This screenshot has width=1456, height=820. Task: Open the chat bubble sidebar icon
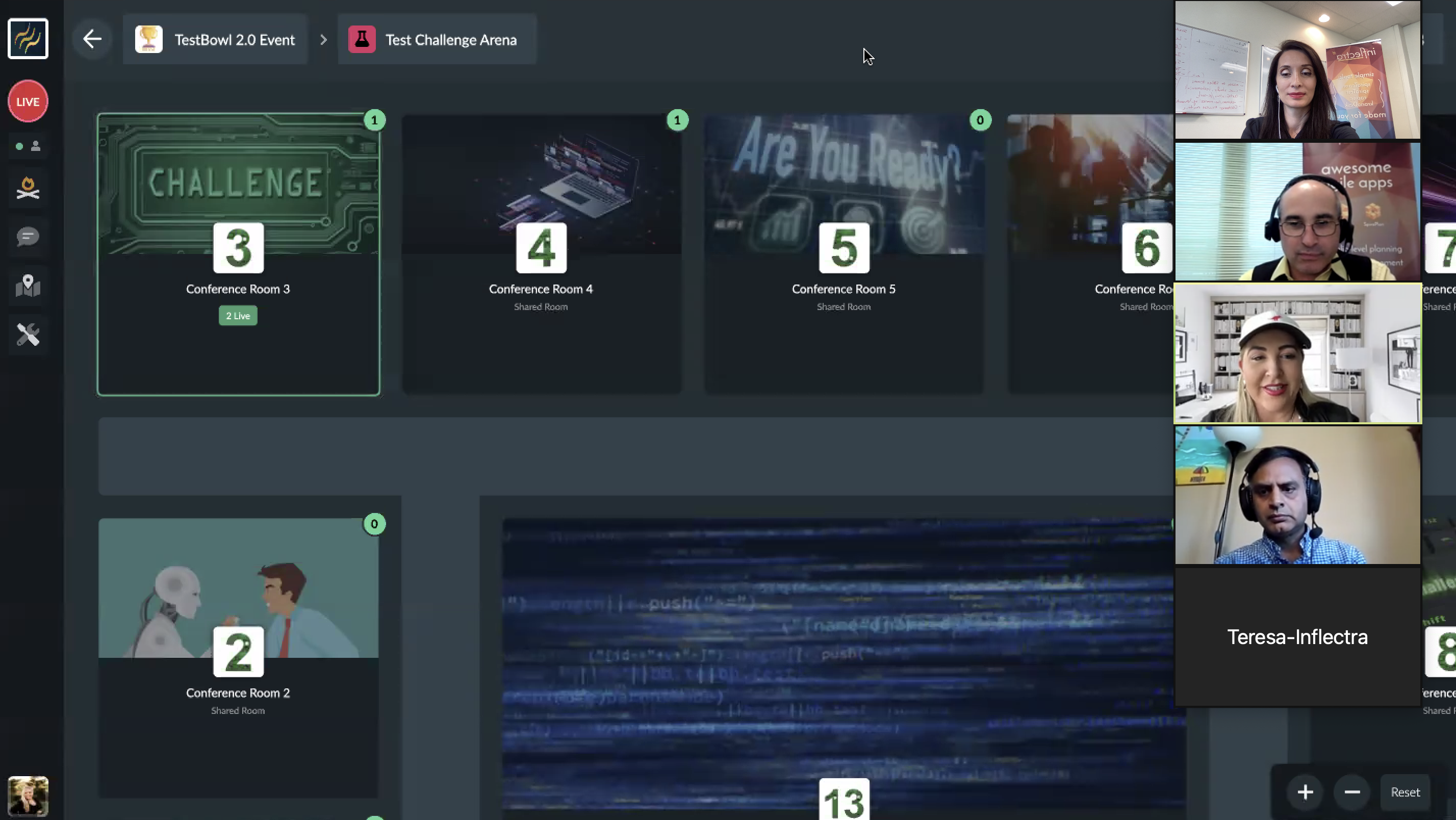point(28,237)
